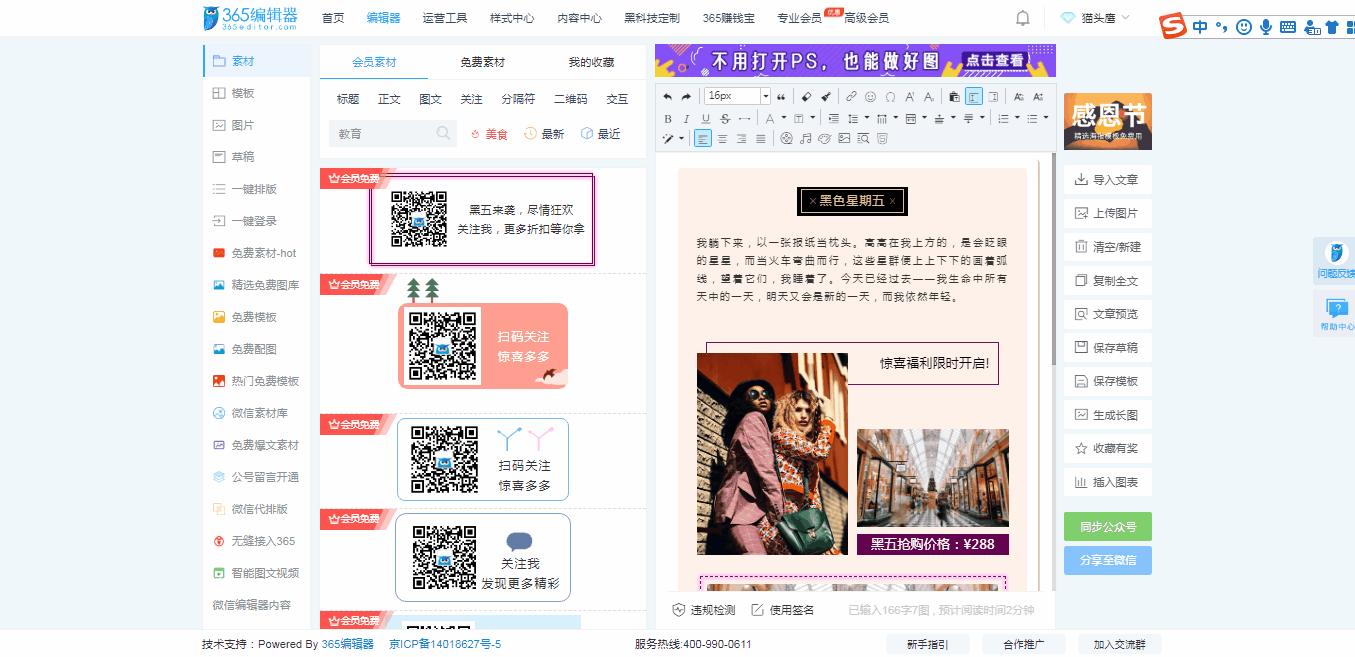Toggle underline formatting
This screenshot has width=1355, height=657.
tap(706, 119)
